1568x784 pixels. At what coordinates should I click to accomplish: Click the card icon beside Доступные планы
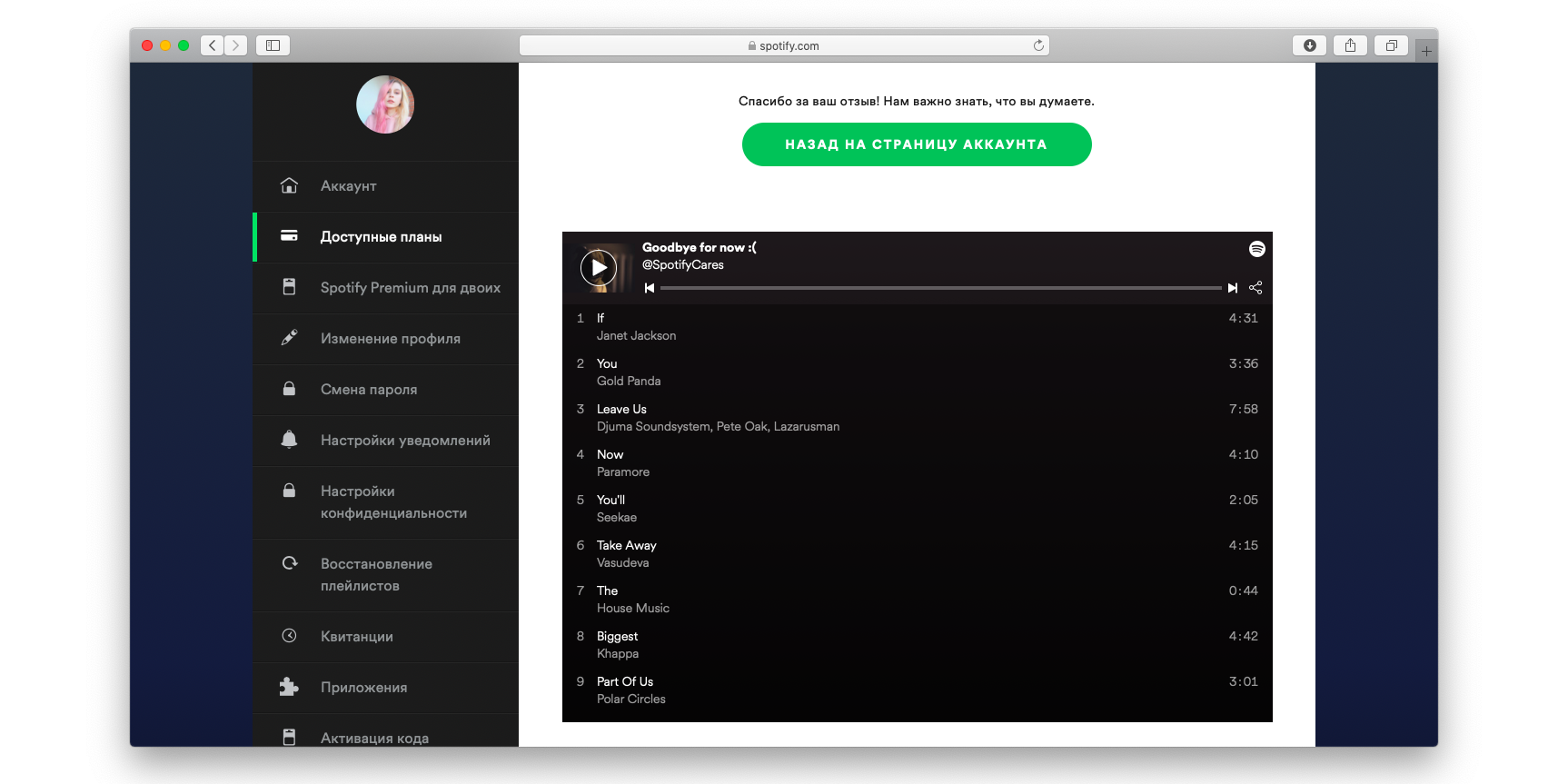click(x=289, y=235)
